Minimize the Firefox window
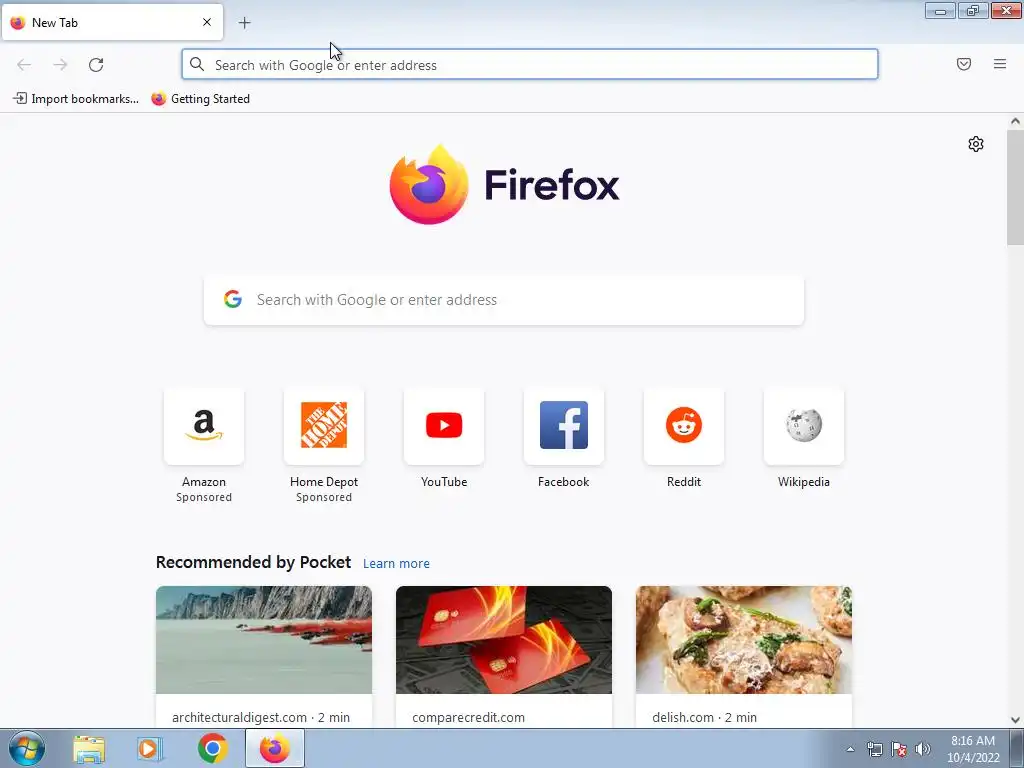This screenshot has width=1024, height=768. point(940,11)
